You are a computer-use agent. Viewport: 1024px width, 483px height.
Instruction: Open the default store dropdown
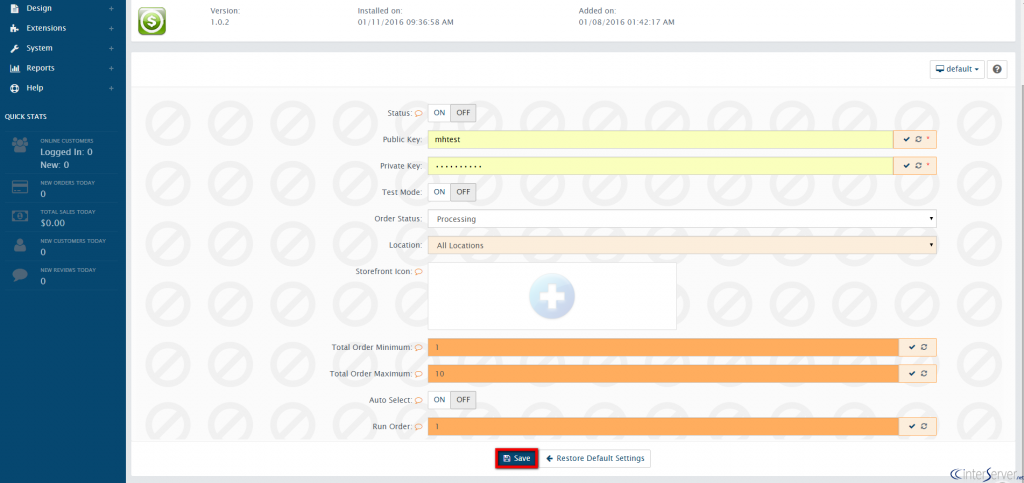[957, 69]
